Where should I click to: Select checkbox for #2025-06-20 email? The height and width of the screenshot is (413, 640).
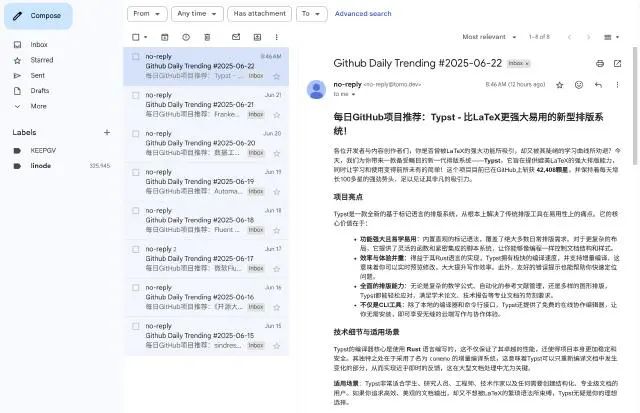[136, 134]
